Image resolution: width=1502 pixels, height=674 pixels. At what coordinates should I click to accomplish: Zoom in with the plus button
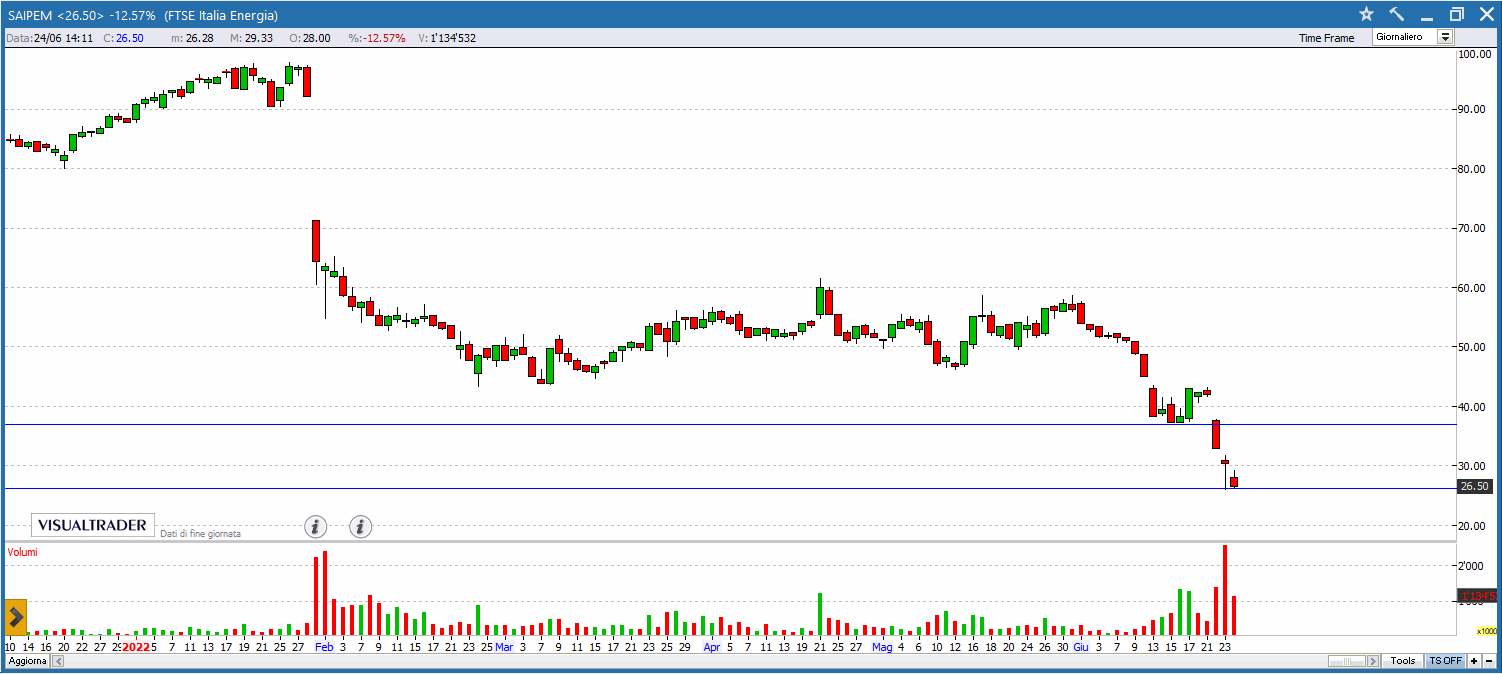[1474, 661]
